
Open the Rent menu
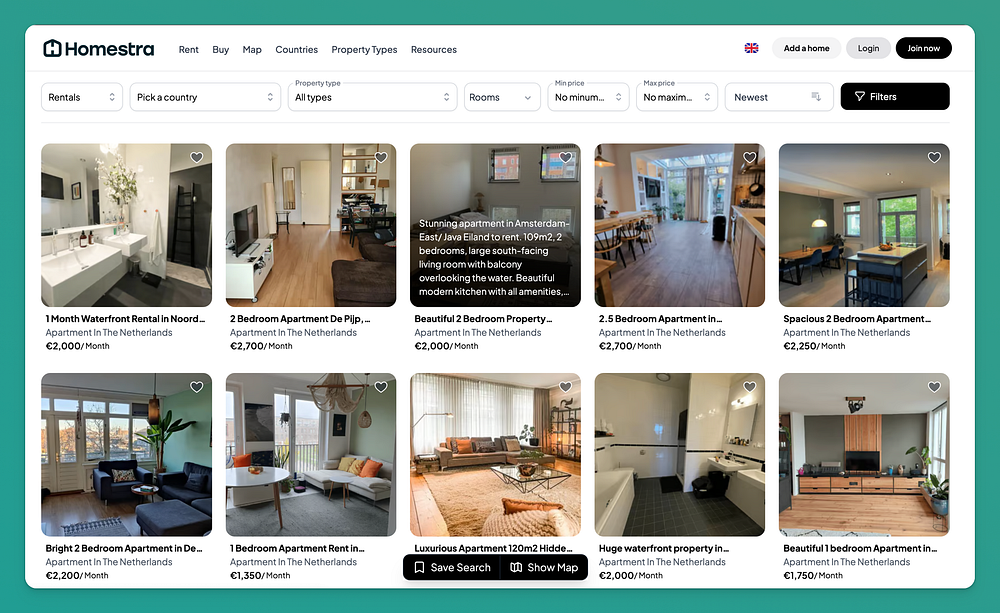[x=188, y=50]
